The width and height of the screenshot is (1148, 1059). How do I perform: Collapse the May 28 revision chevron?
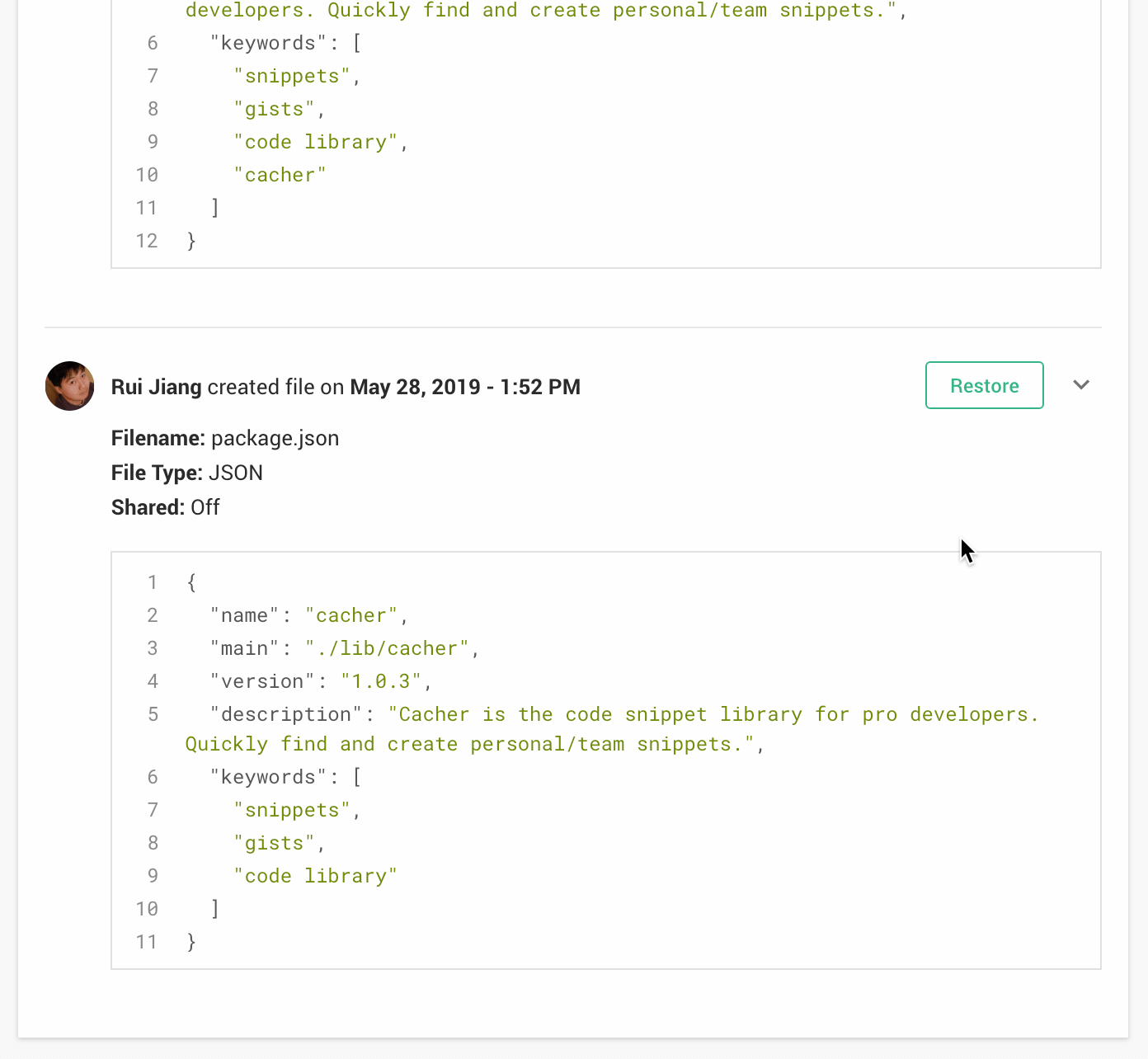tap(1081, 385)
